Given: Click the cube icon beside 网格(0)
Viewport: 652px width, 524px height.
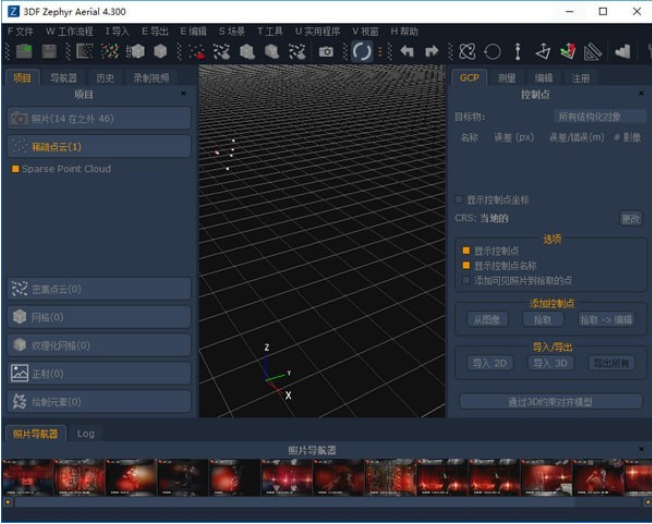Looking at the screenshot, I should pos(20,317).
